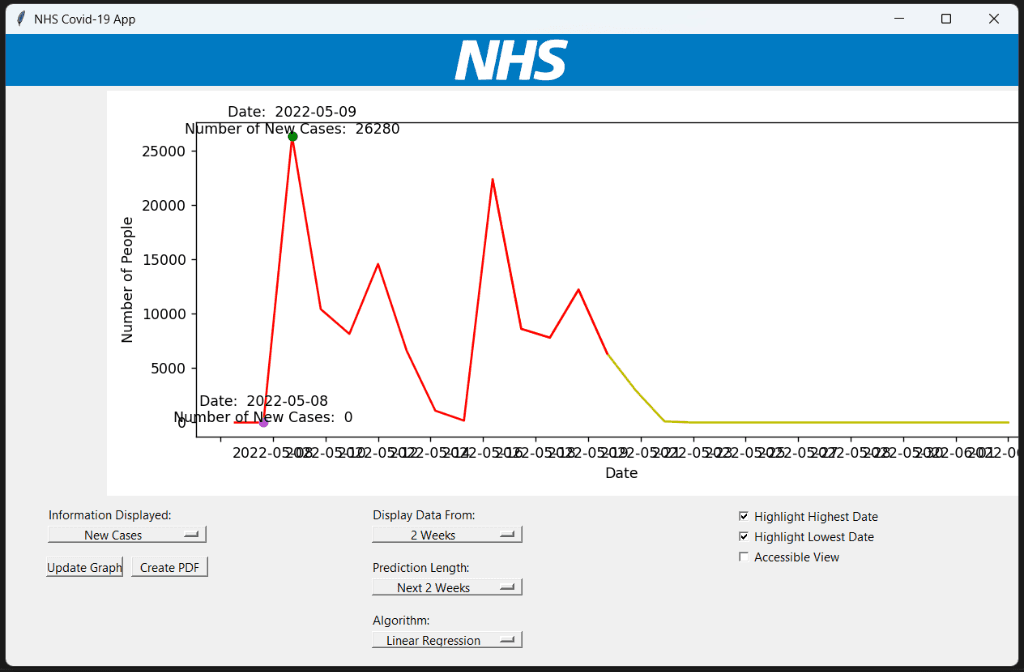Click the purple lowest-point marker on graph
The height and width of the screenshot is (672, 1024).
(263, 423)
